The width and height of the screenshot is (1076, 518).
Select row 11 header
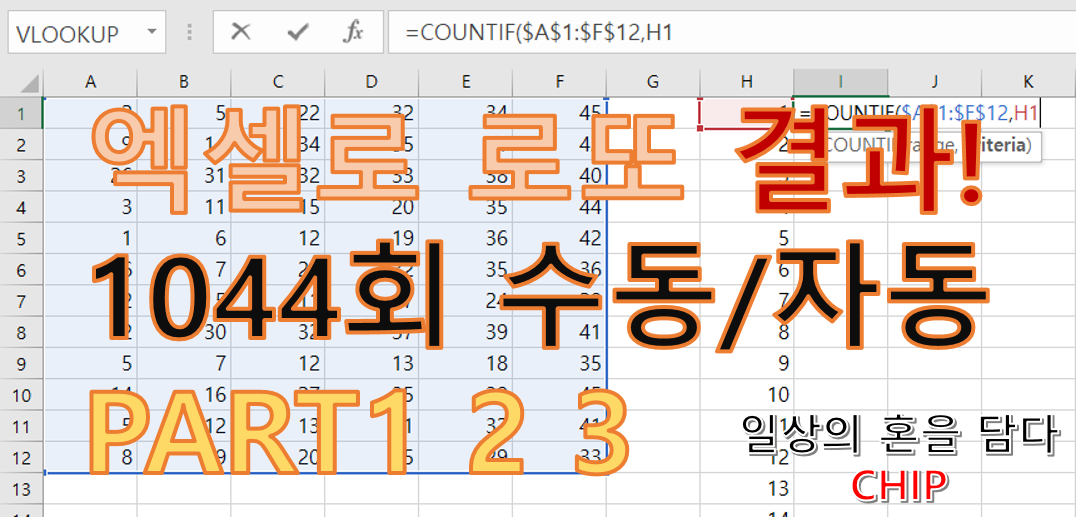[x=21, y=427]
